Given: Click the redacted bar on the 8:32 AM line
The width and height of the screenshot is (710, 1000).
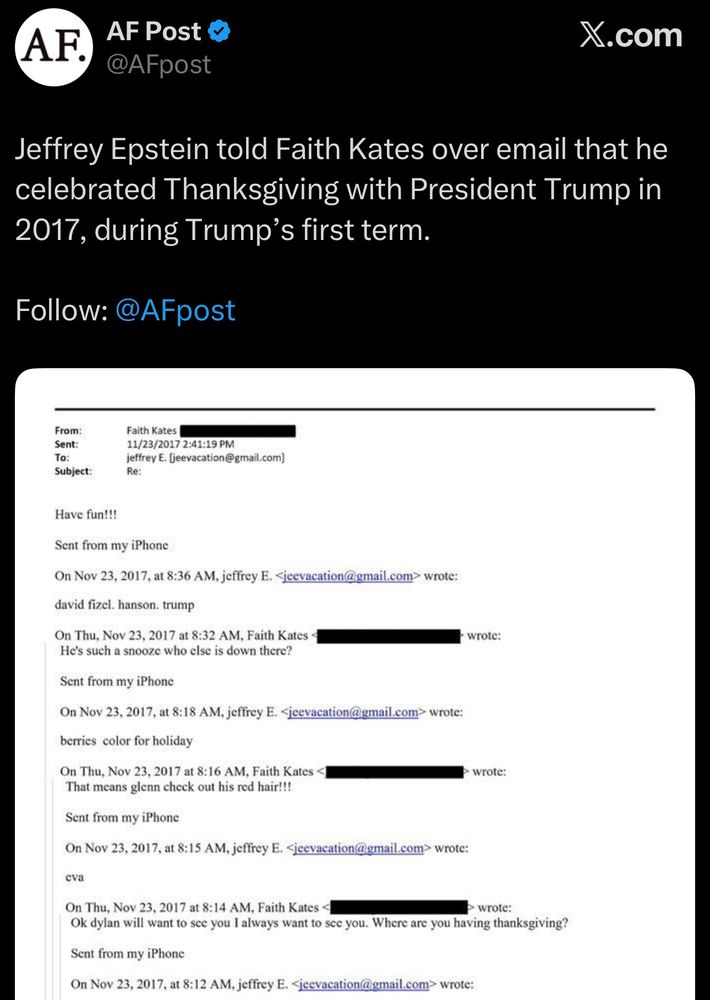Looking at the screenshot, I should (389, 636).
